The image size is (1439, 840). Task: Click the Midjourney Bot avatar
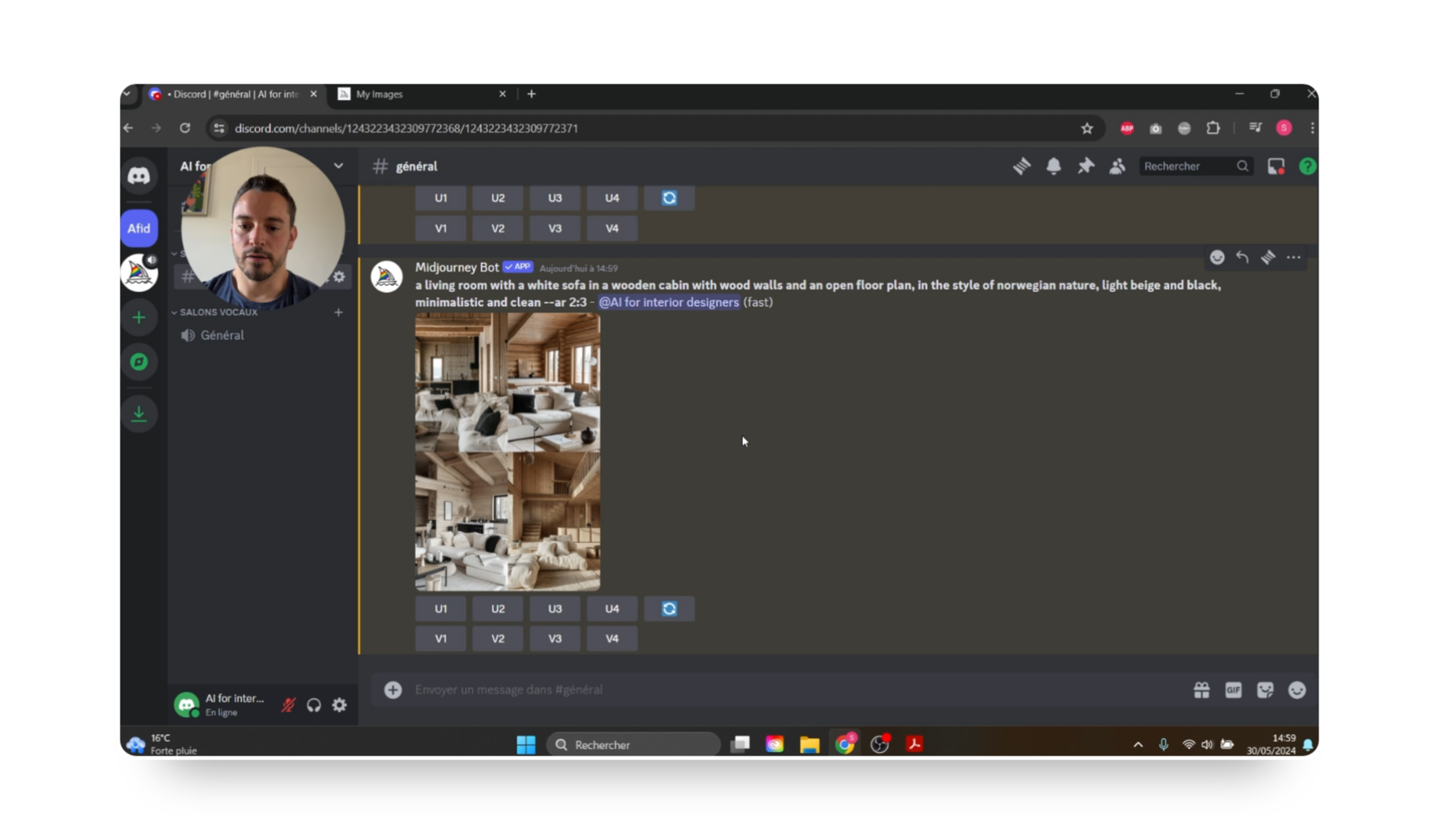pos(386,277)
